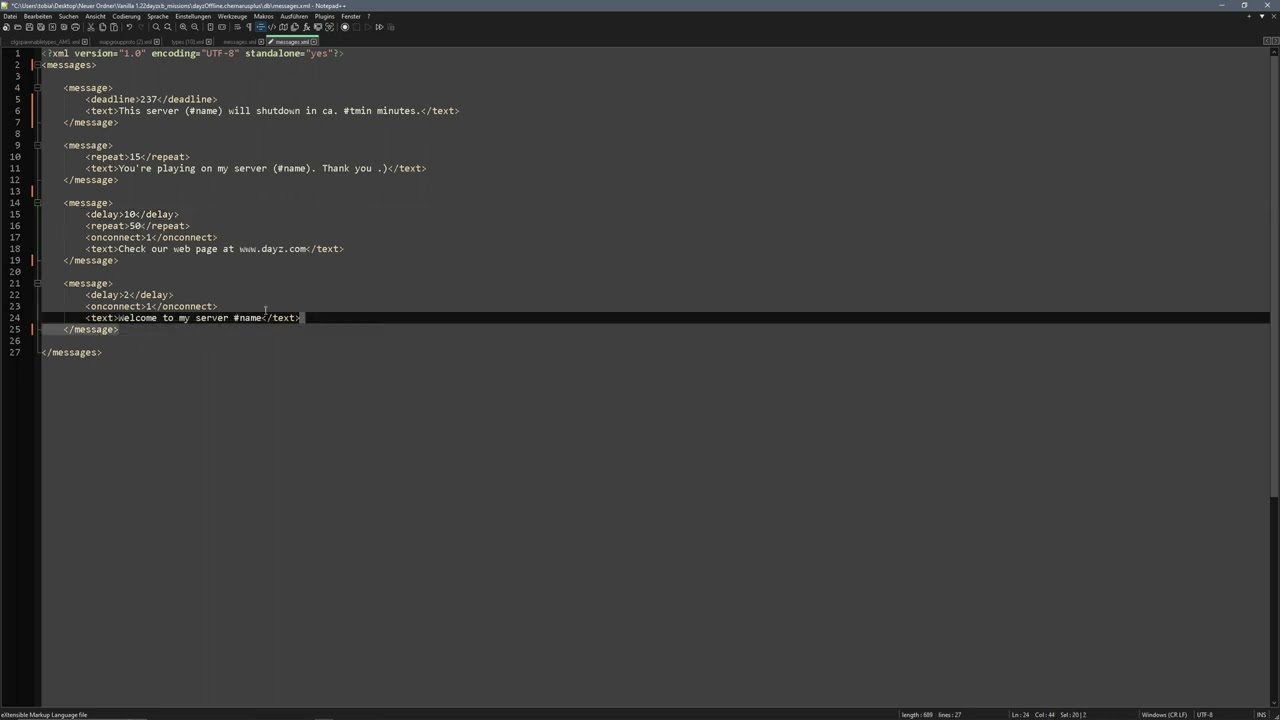Switch to the clgspawnabletypes_AMS.xml tab
This screenshot has width=1280, height=720.
tap(46, 42)
